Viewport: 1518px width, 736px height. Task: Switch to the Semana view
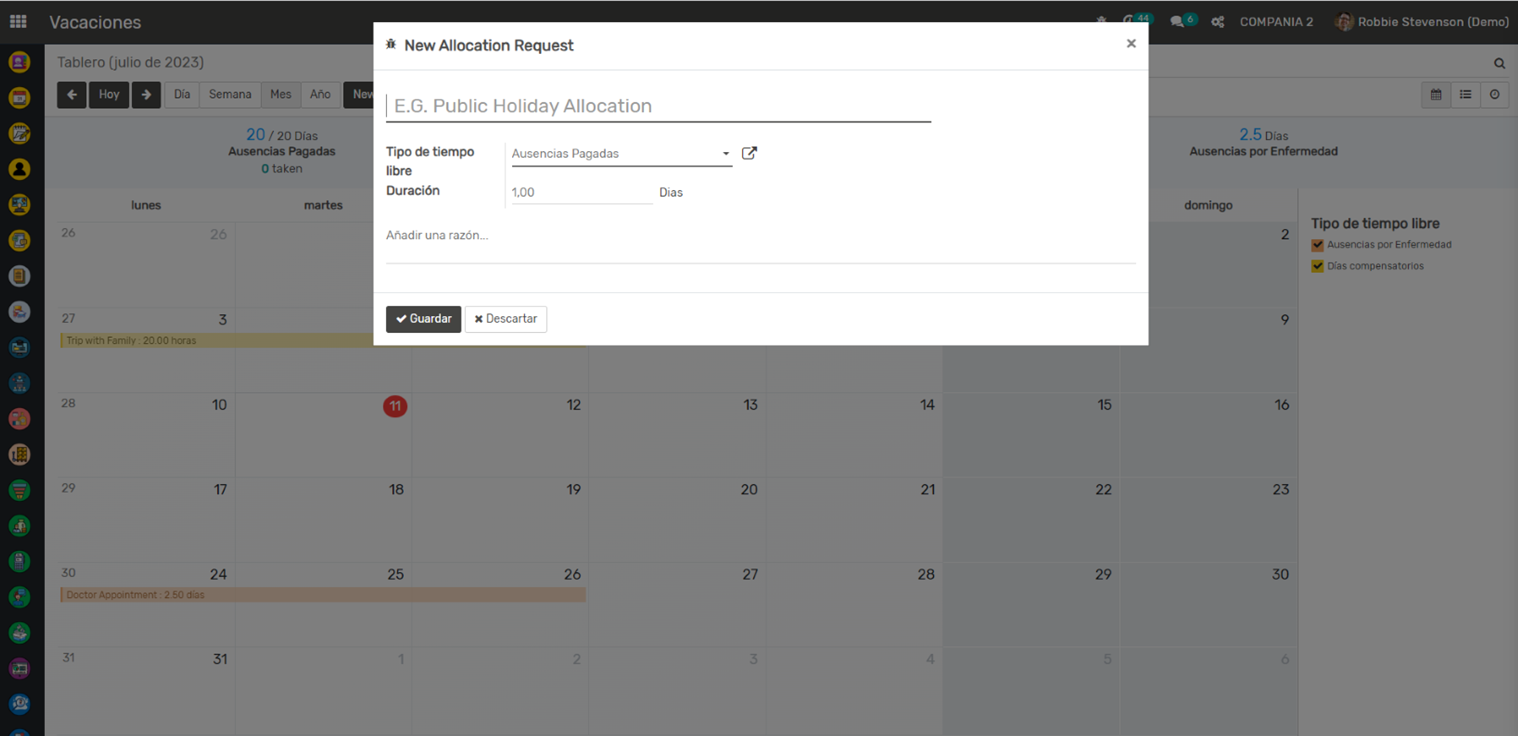pyautogui.click(x=230, y=95)
